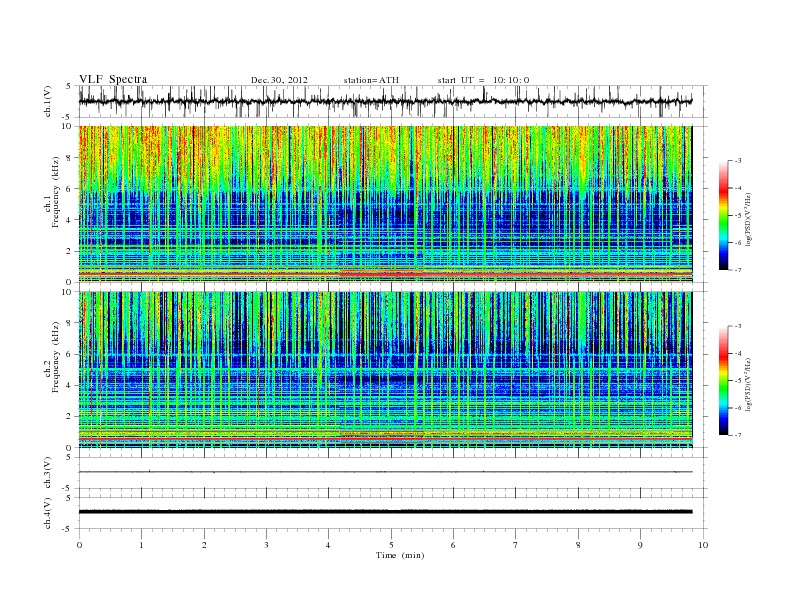This screenshot has width=792, height=612.
Task: Click the "ch.1 Frequency (kHz)" axis label
Action: coord(52,192)
